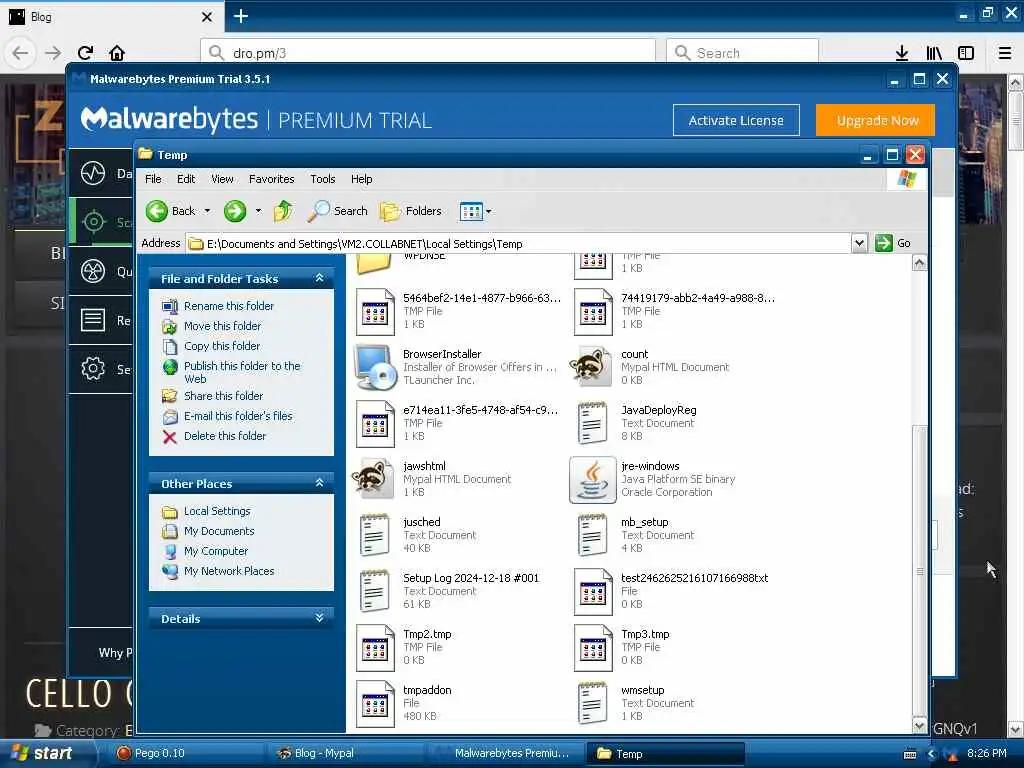
Task: Collapse the Other Places panel
Action: coord(319,483)
